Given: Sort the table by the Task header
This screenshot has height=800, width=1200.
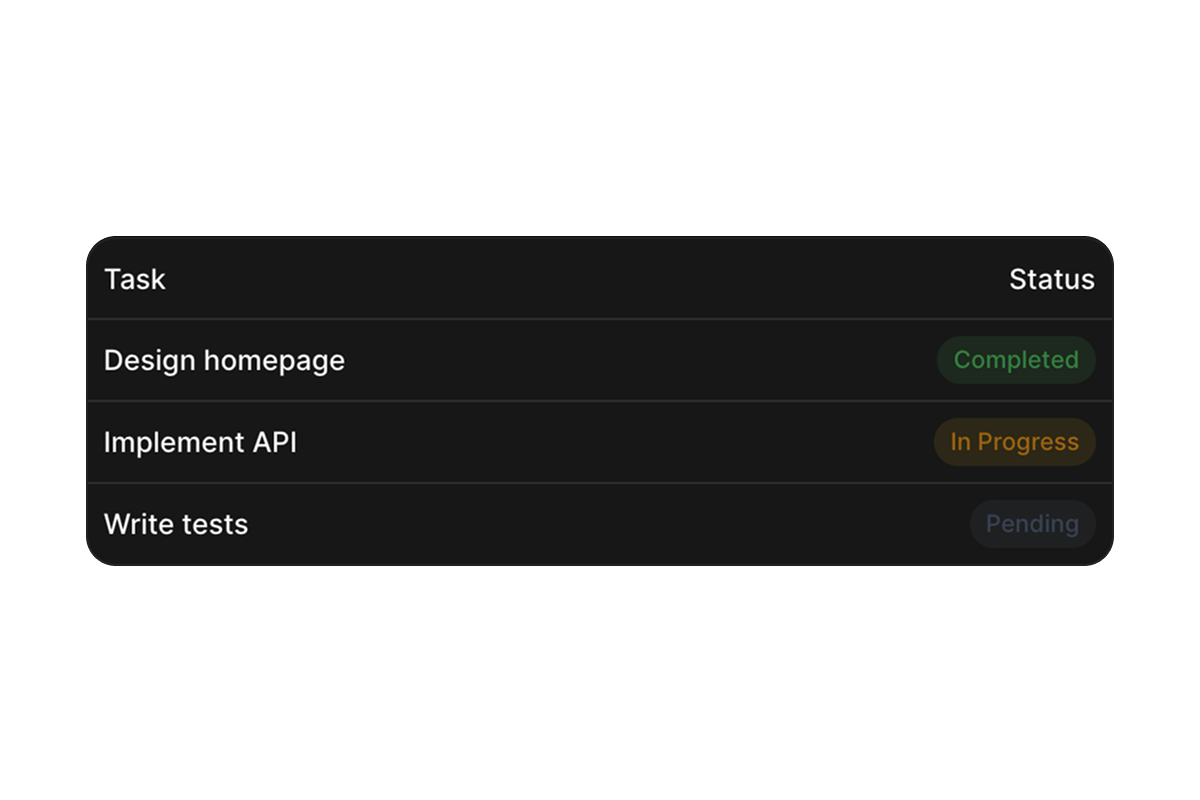Looking at the screenshot, I should (135, 279).
